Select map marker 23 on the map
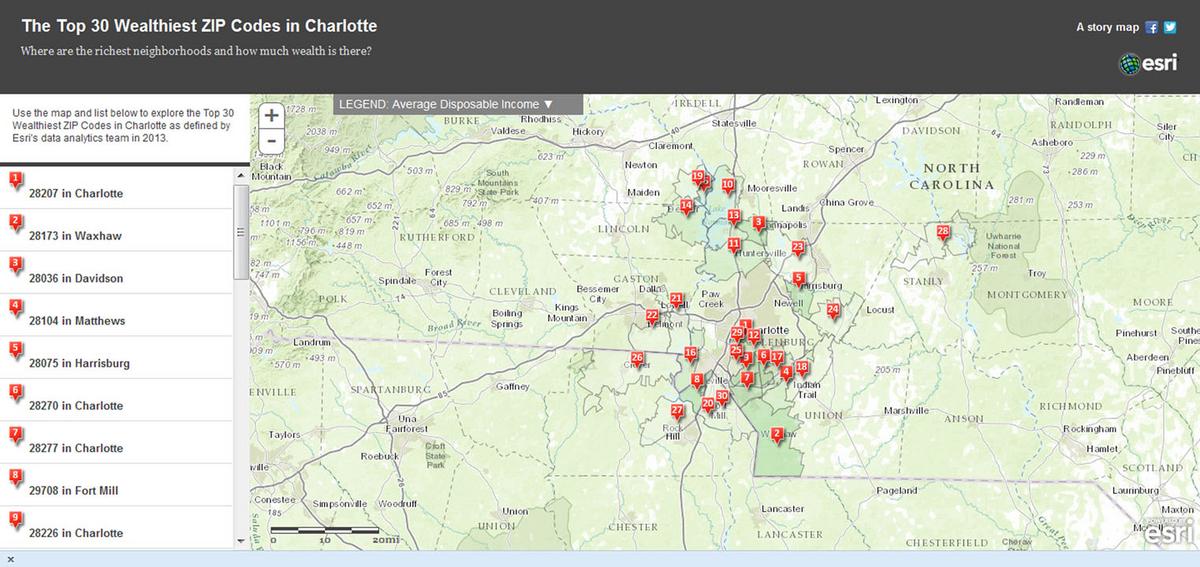The height and width of the screenshot is (567, 1200). pos(797,248)
